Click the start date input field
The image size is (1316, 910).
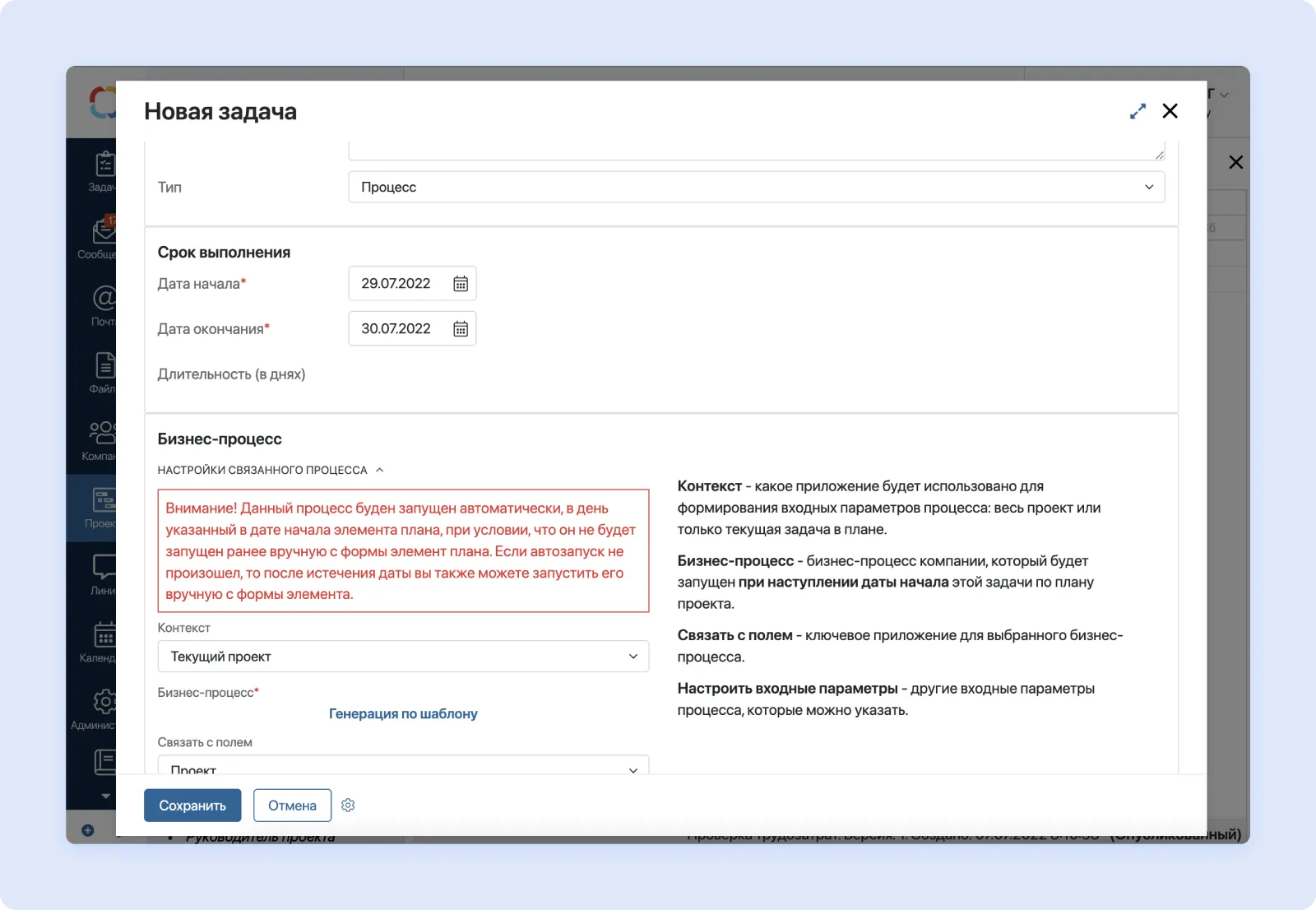[398, 284]
